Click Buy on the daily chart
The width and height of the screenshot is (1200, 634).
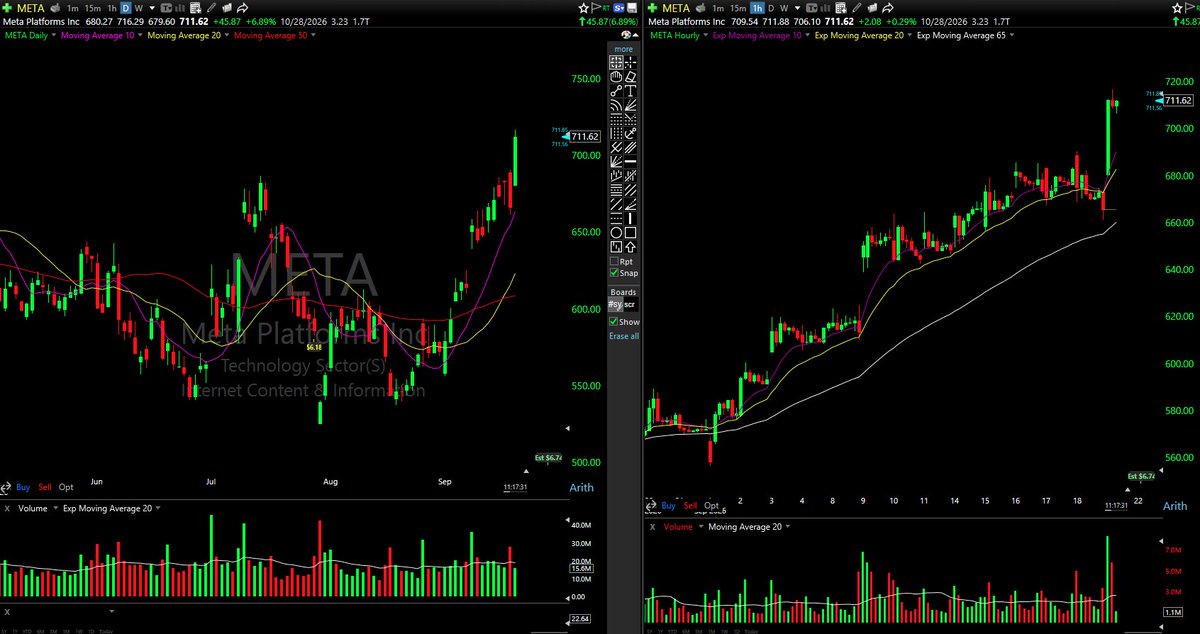23,487
